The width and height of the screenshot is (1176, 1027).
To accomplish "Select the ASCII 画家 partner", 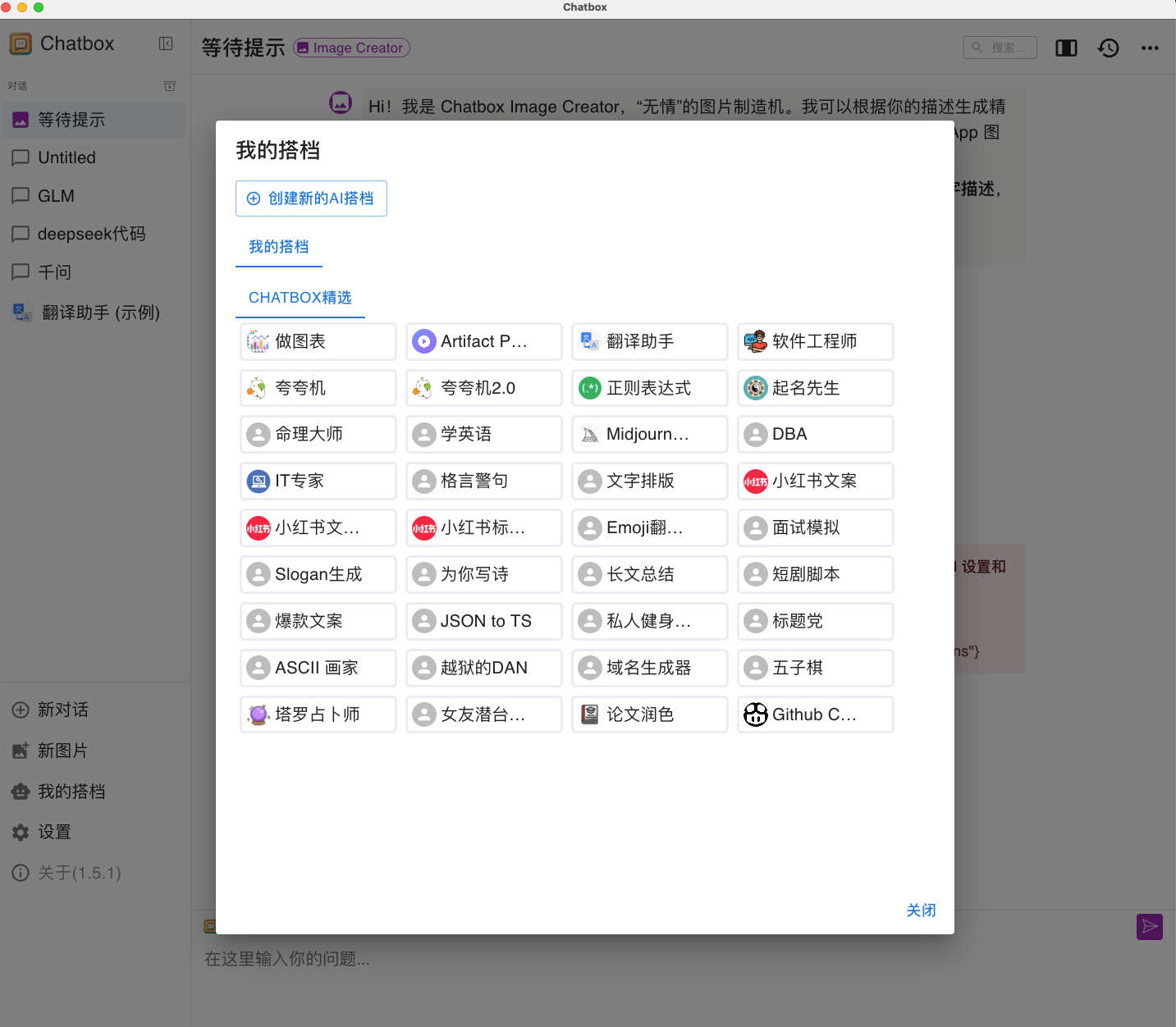I will [318, 668].
